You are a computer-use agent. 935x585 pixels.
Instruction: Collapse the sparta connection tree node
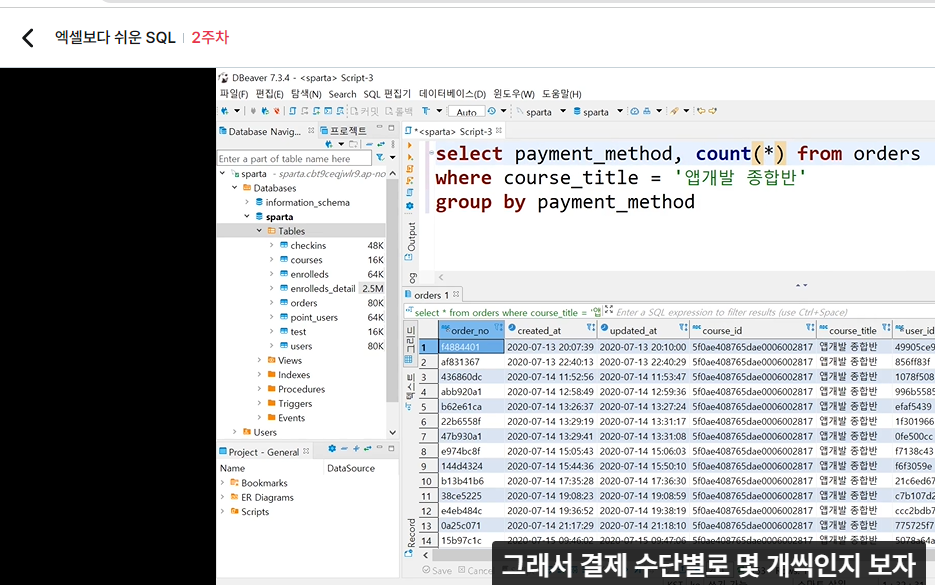[222, 174]
